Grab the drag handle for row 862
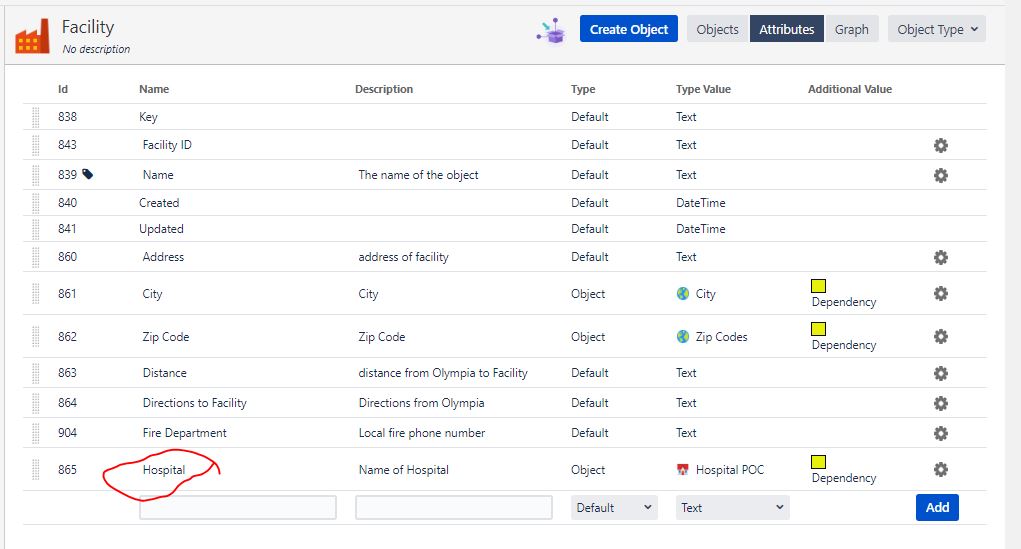1021x549 pixels. pos(36,337)
